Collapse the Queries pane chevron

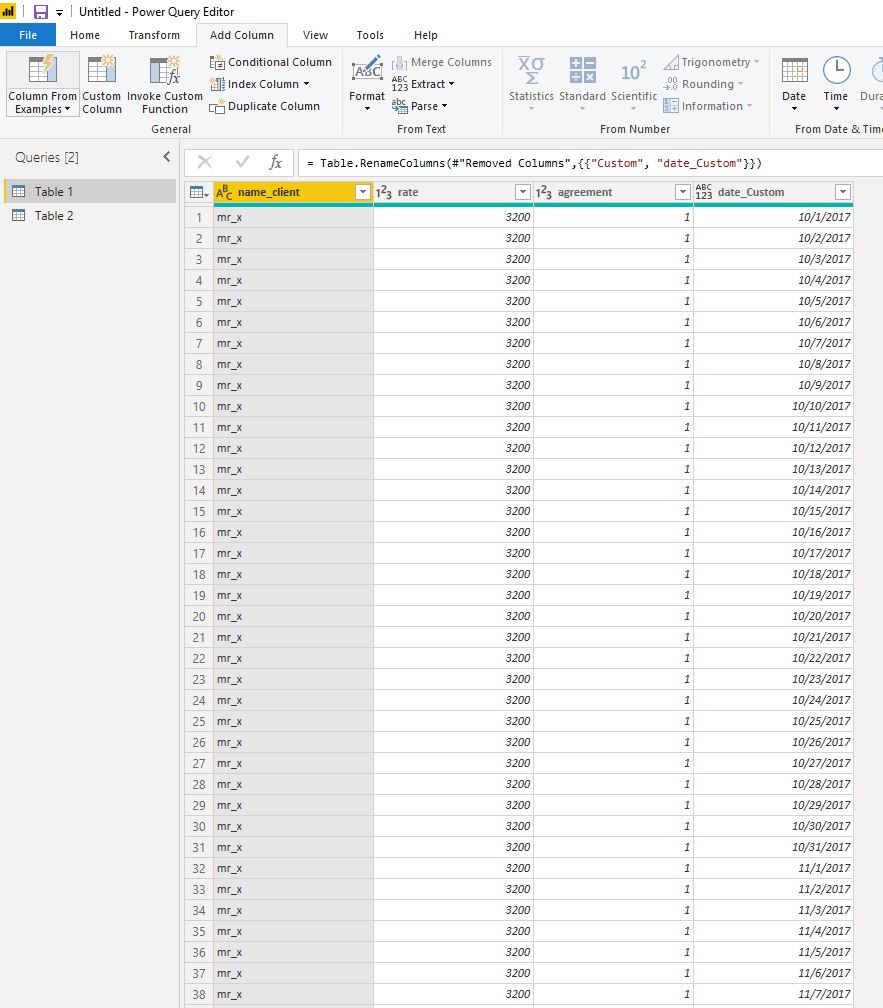click(x=167, y=157)
